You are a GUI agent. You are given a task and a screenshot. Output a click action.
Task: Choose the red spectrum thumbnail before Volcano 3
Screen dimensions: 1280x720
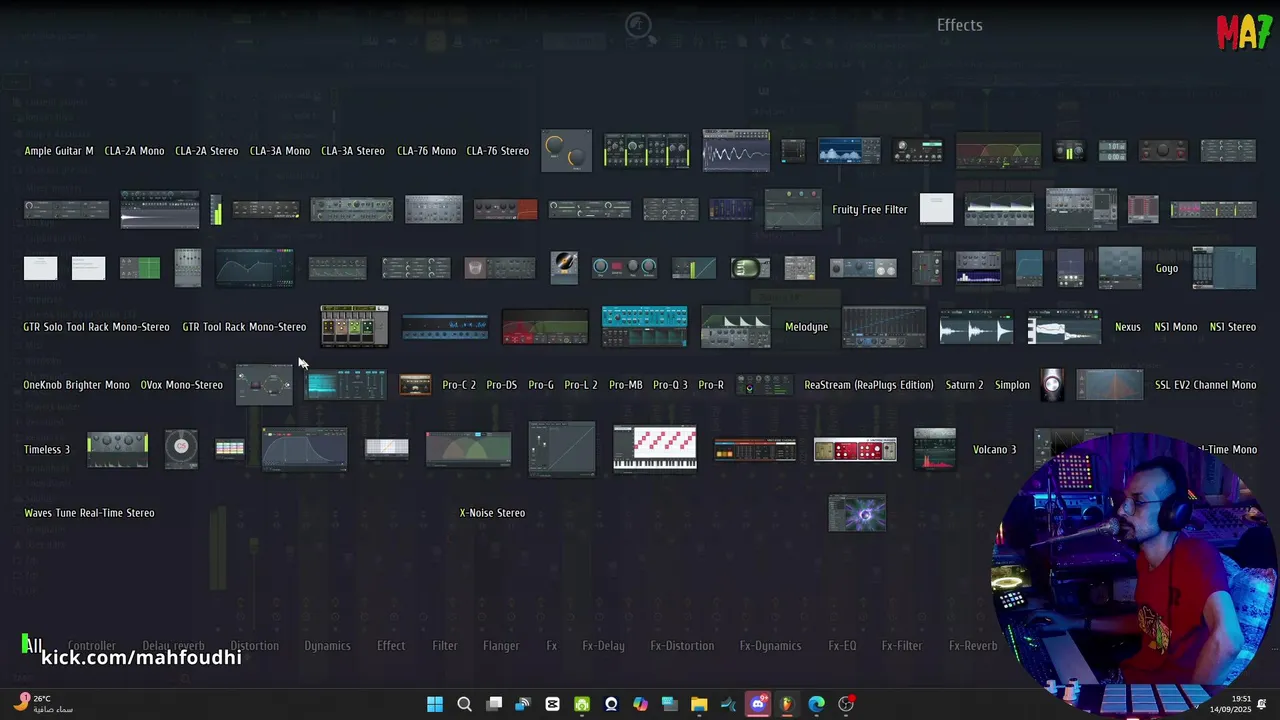point(934,449)
